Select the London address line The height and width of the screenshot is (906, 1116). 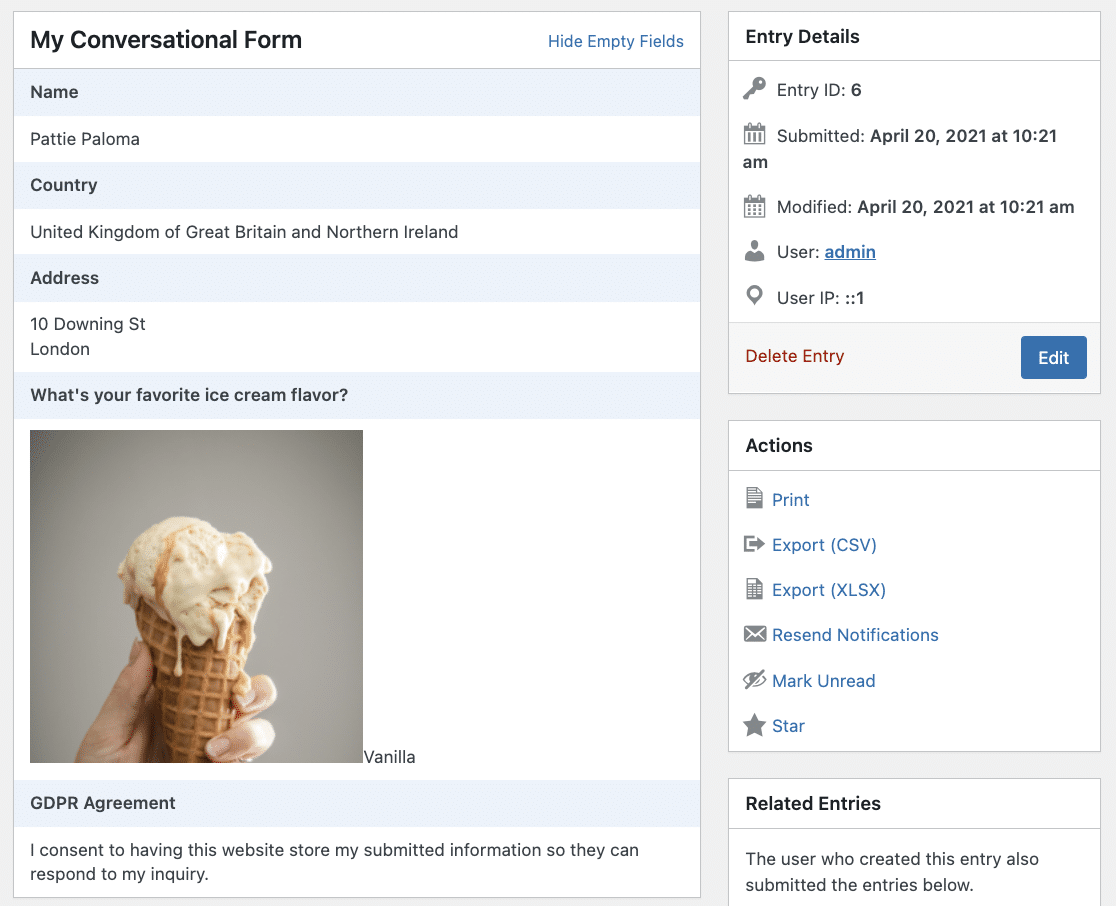coord(60,349)
